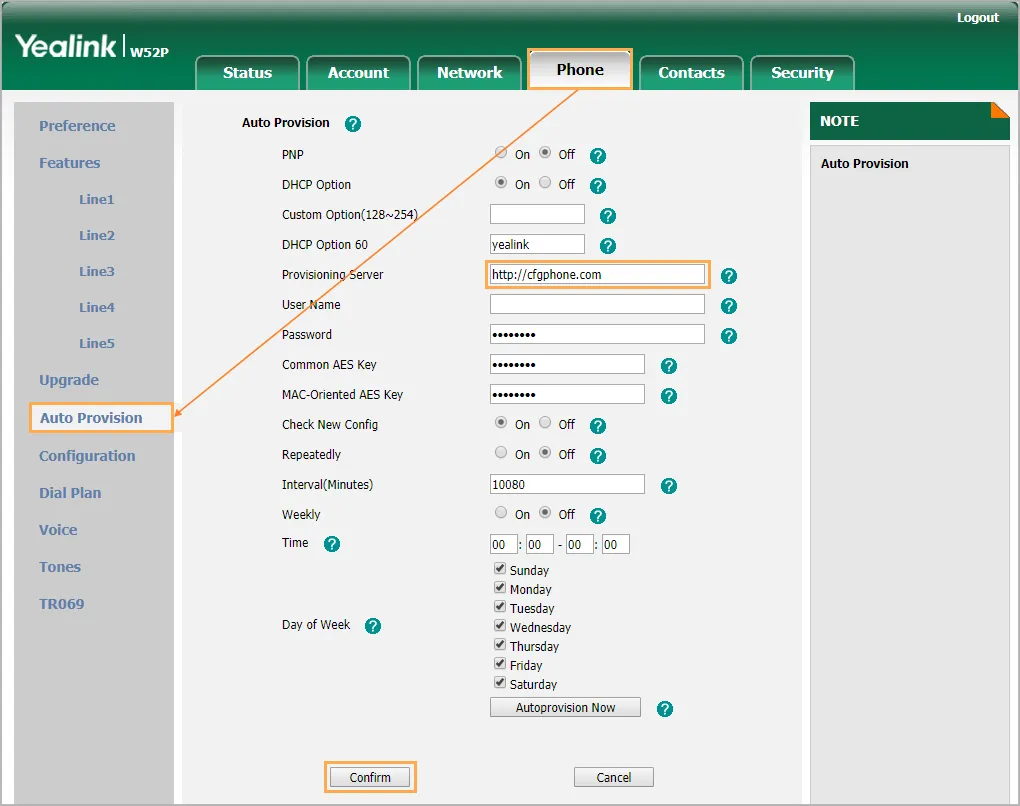Show help for Common AES Key
Viewport: 1020px width, 806px height.
pyautogui.click(x=669, y=366)
